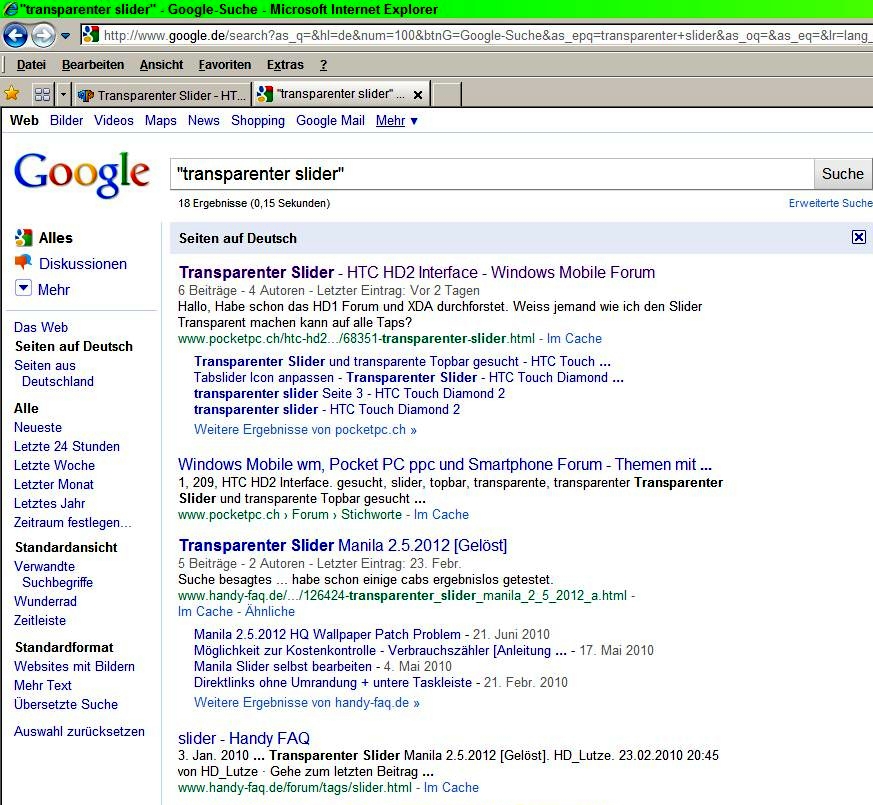Open Weitere Ergebnisse von pocketpc.ch

click(305, 430)
